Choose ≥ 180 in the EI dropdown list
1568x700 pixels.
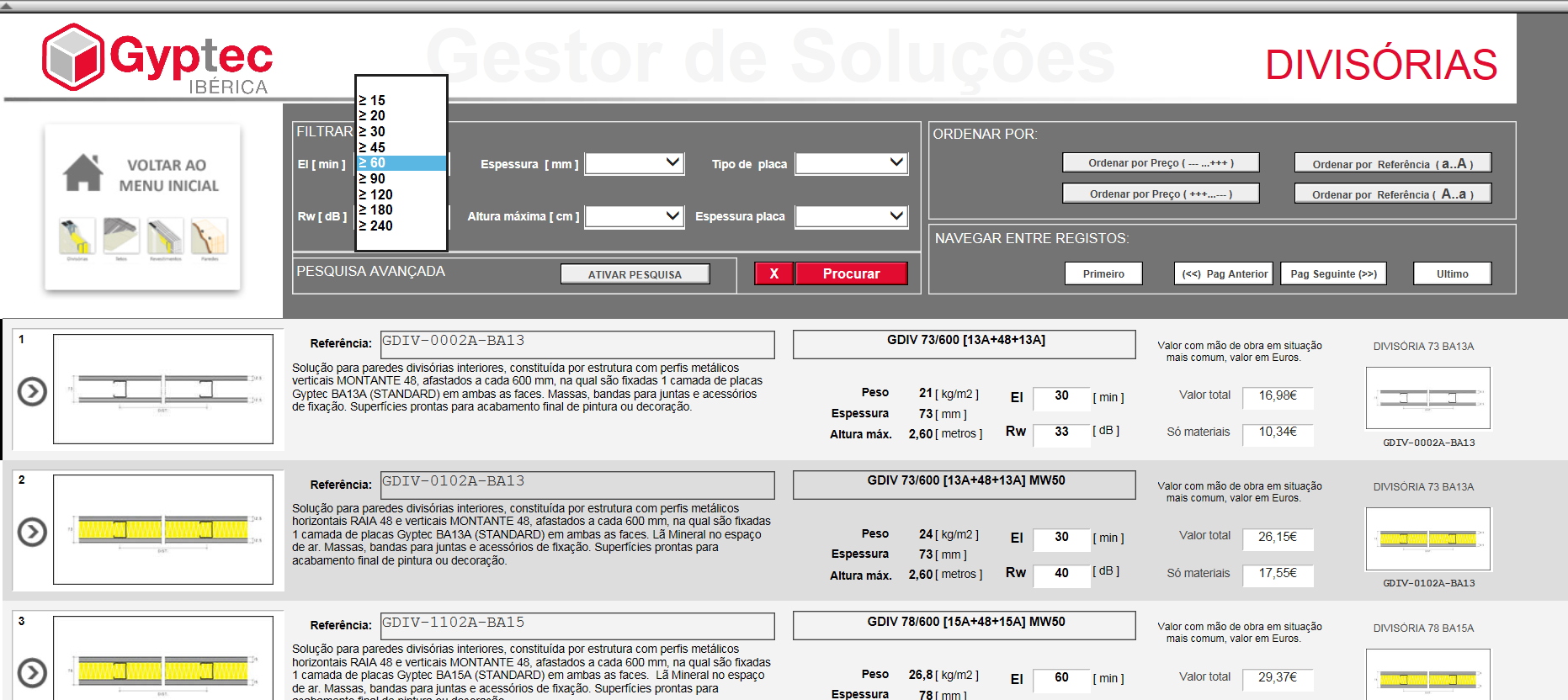(x=401, y=209)
